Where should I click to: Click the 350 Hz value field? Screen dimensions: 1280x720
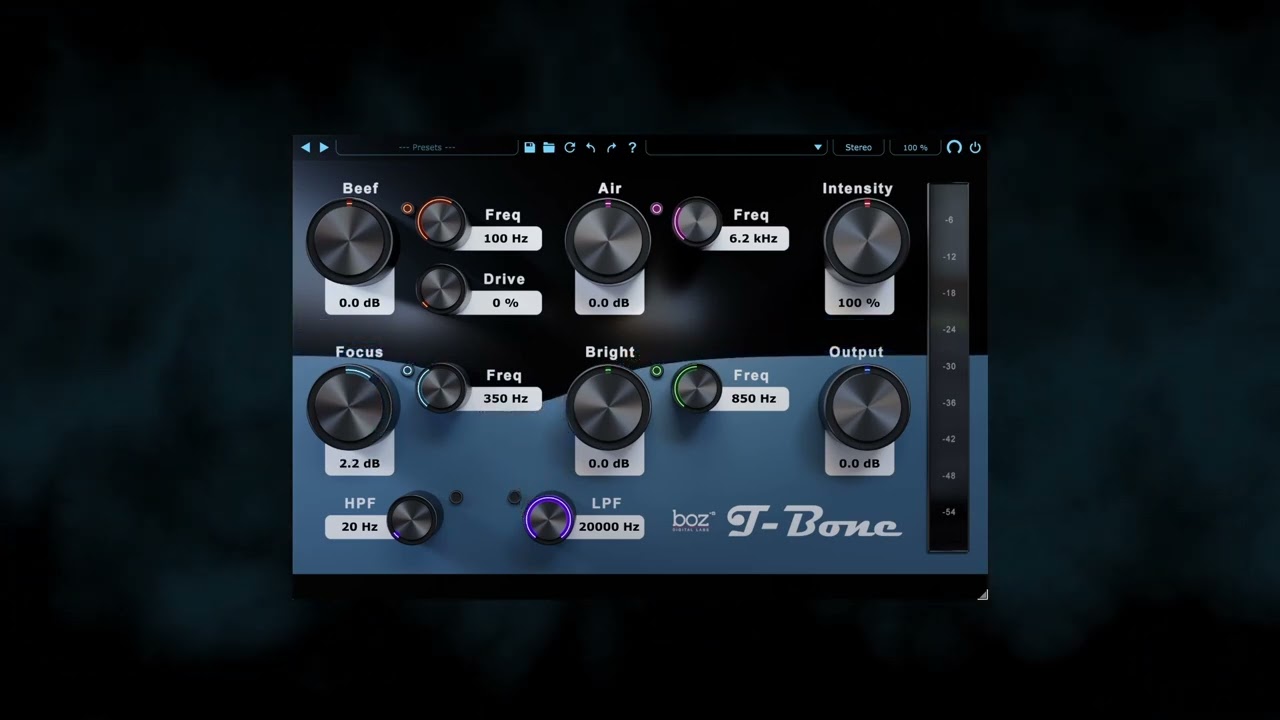(506, 398)
